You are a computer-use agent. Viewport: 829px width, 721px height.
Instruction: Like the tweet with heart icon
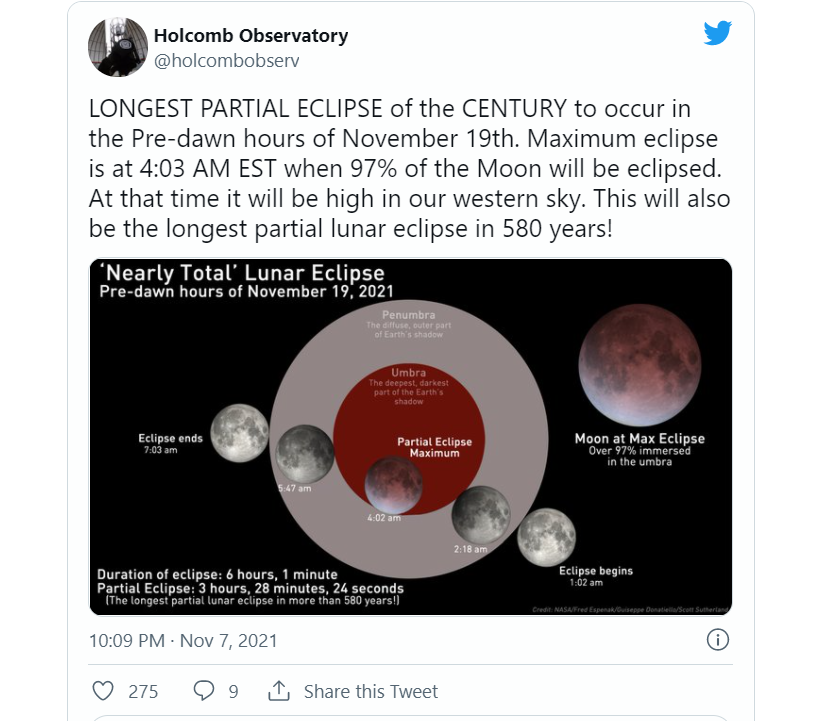pos(103,691)
